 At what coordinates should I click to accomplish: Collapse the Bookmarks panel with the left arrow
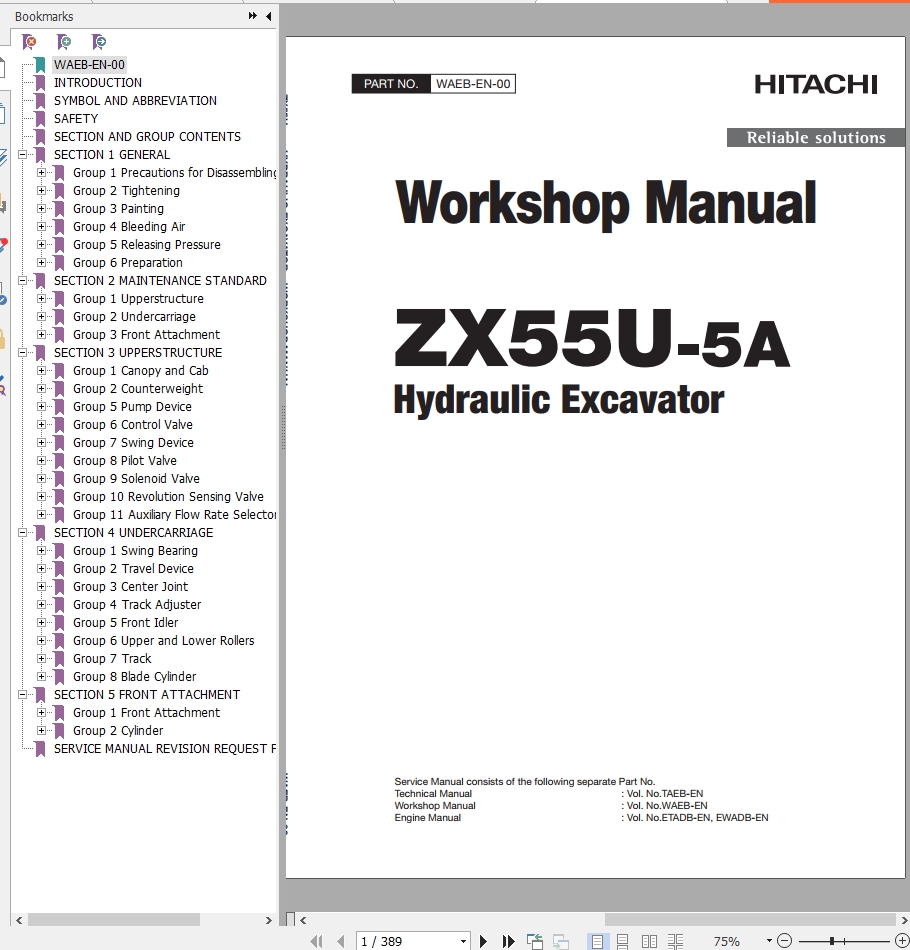268,16
